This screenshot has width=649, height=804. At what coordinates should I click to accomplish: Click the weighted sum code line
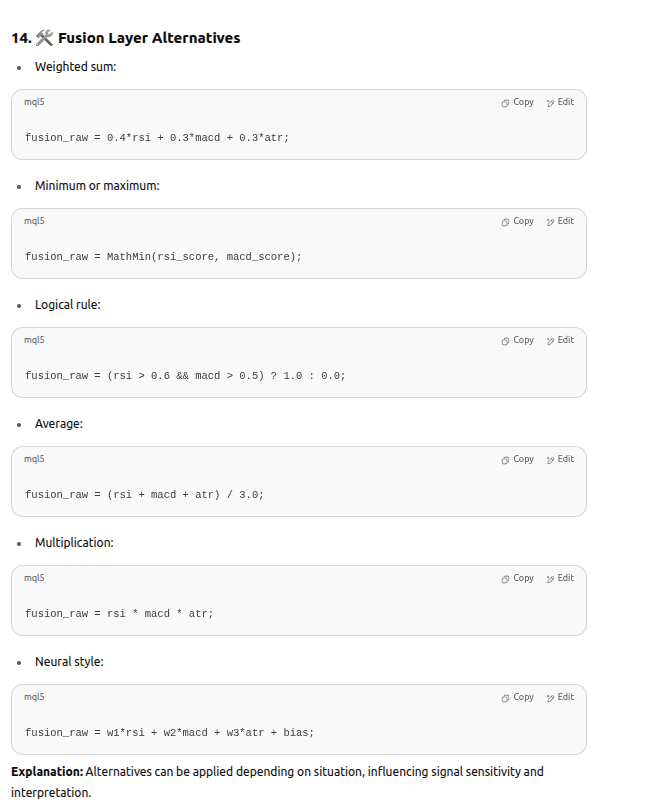(157, 137)
